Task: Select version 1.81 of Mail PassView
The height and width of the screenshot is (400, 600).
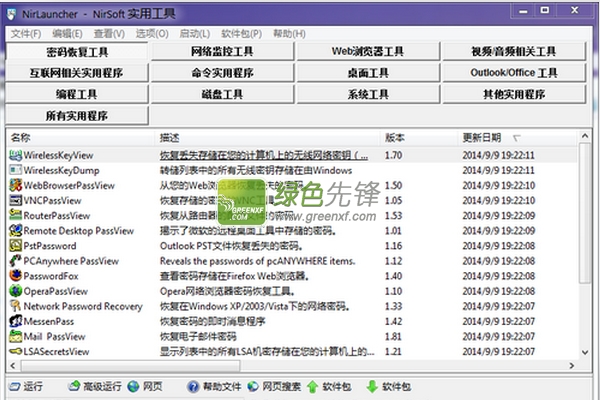Action: point(393,336)
